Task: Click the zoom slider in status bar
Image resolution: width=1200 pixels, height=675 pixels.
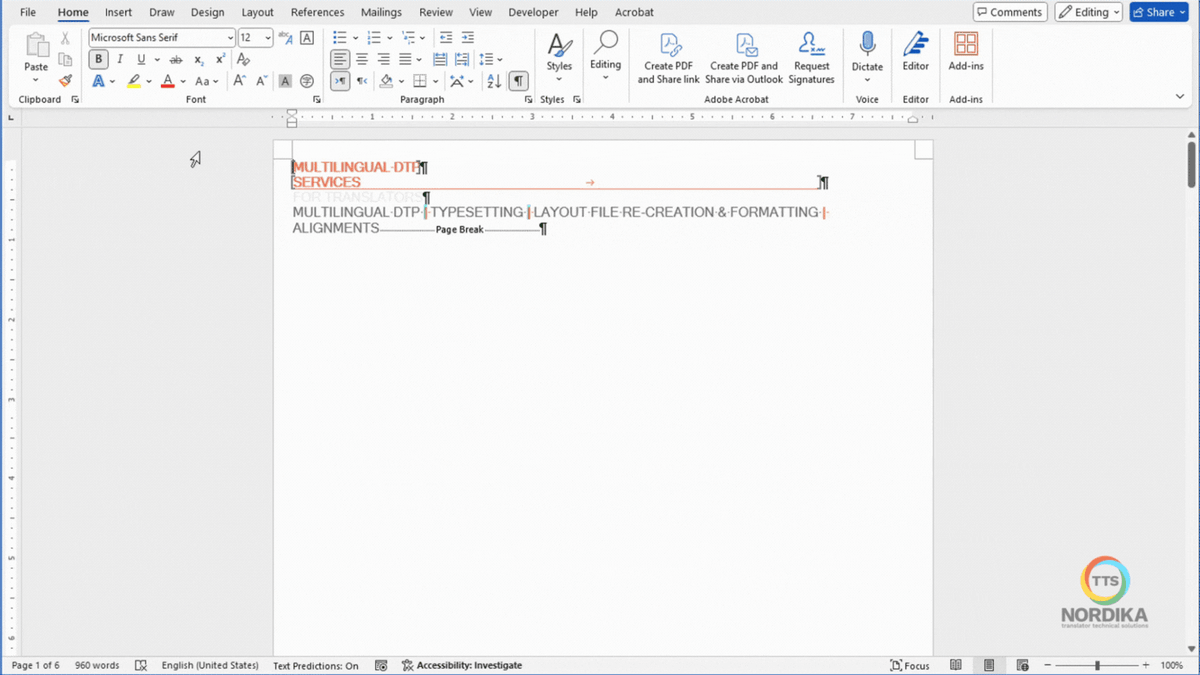Action: 1097,665
